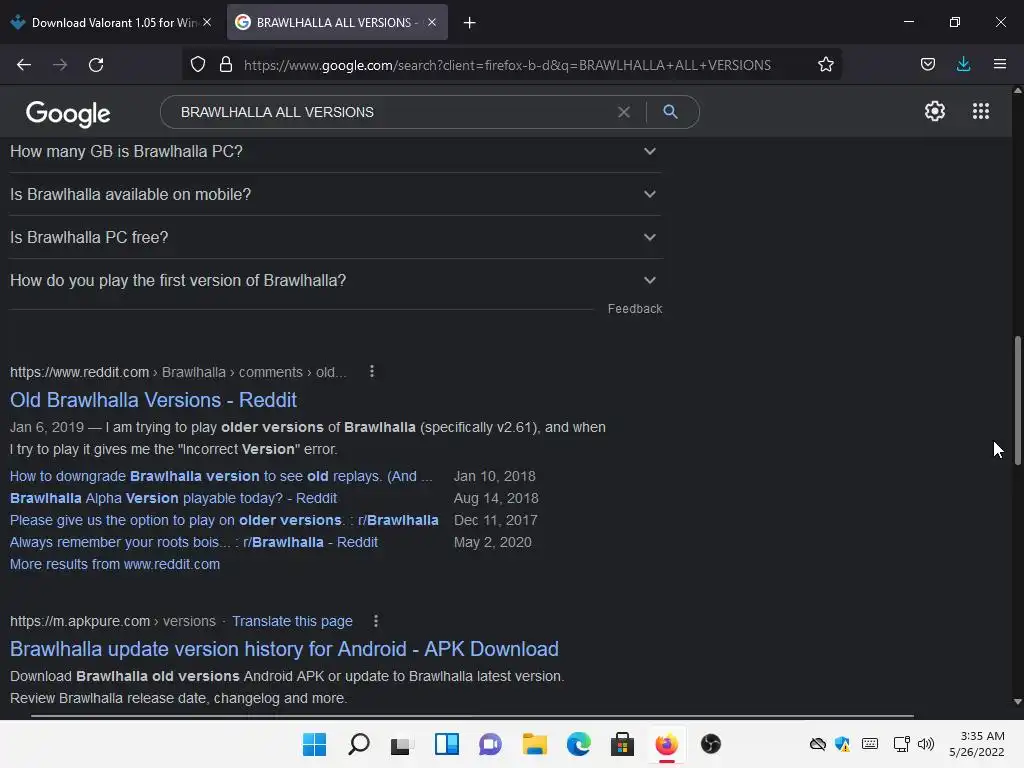Click the OneDrive cloud tray icon
This screenshot has height=768, width=1024.
[818, 744]
